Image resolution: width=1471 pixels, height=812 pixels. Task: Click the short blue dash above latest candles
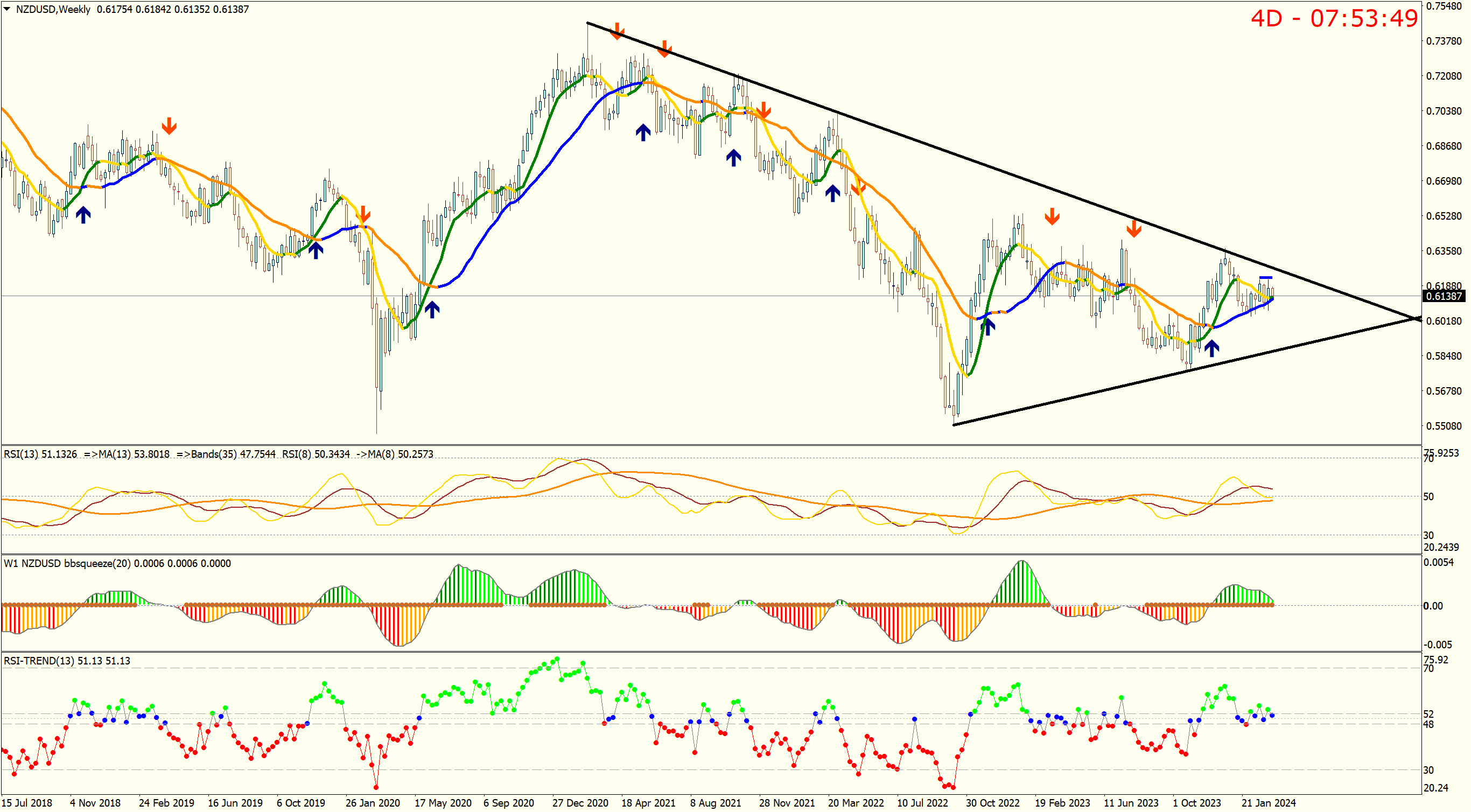point(1265,277)
